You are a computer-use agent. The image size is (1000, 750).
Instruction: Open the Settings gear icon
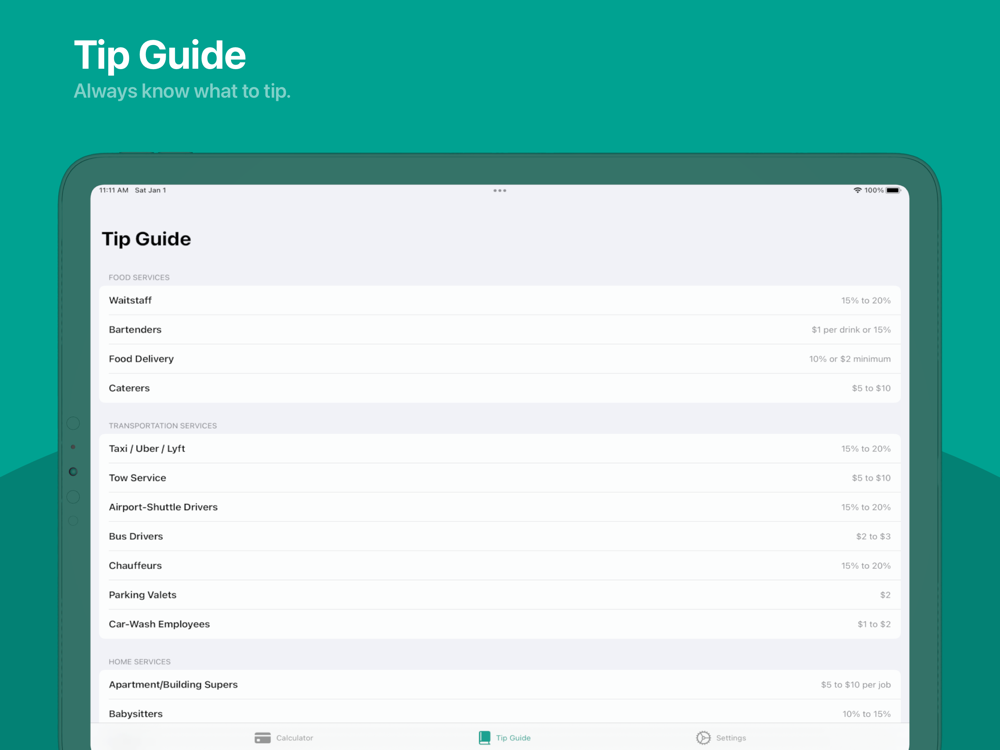point(703,738)
